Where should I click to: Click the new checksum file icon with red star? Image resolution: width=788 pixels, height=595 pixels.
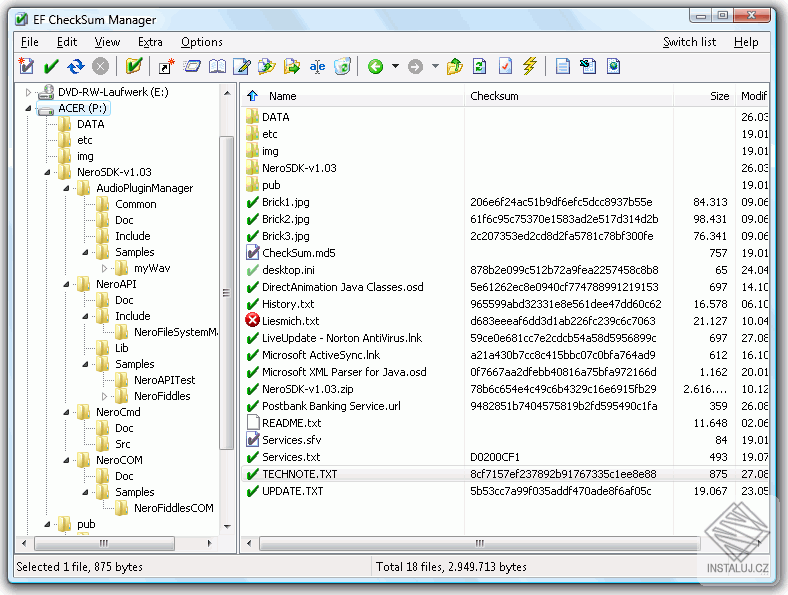tap(26, 66)
